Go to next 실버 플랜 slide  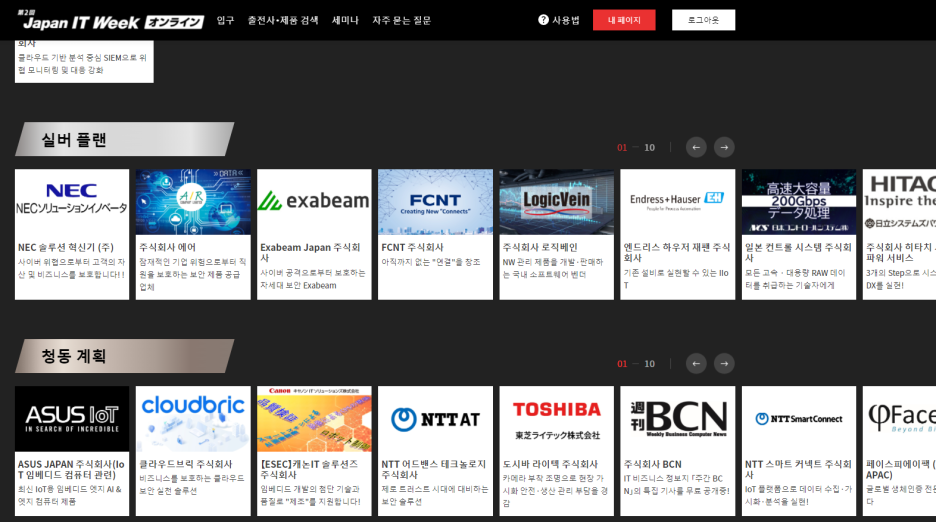point(724,148)
